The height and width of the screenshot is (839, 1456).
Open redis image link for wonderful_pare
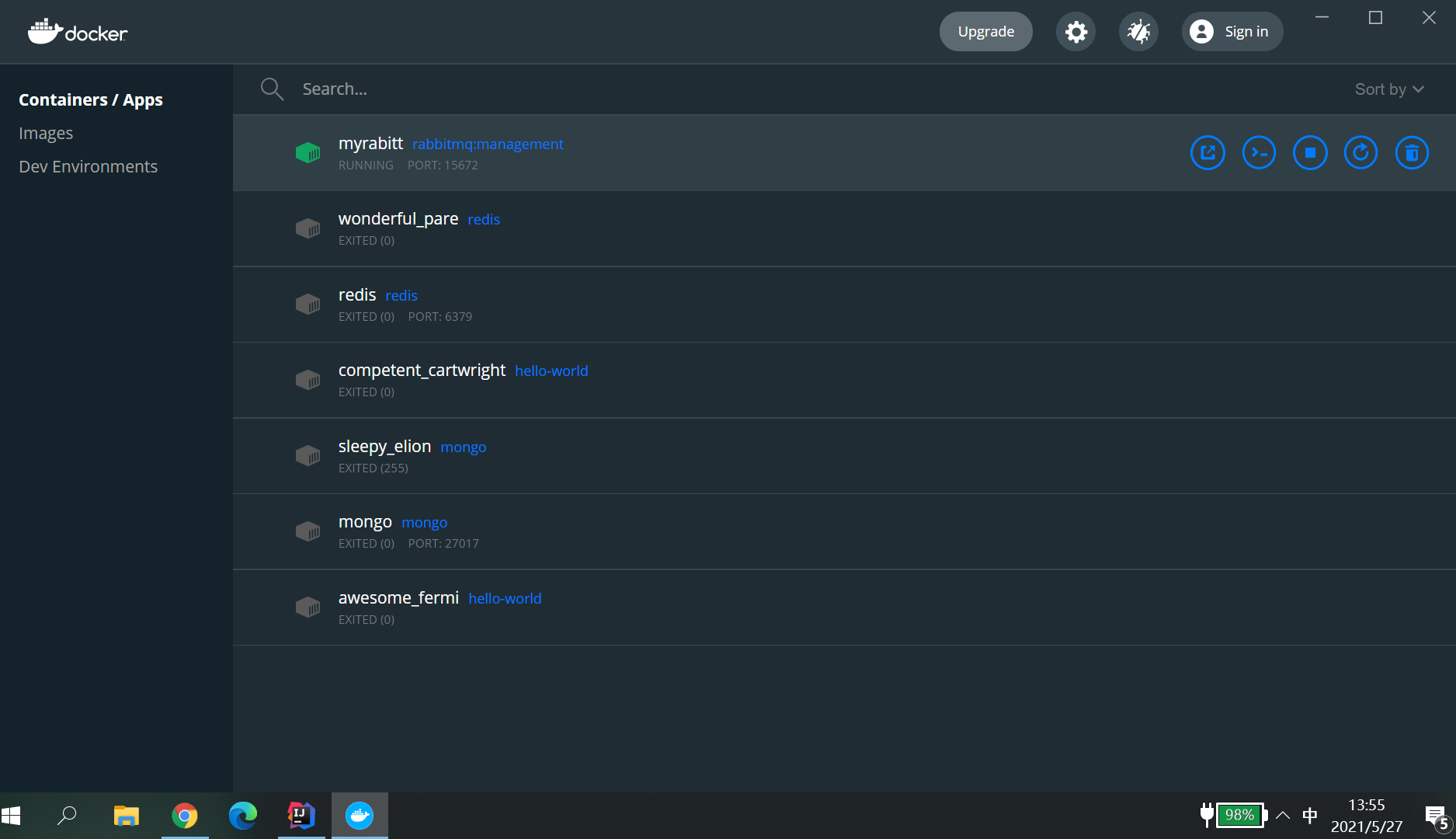pyautogui.click(x=484, y=220)
